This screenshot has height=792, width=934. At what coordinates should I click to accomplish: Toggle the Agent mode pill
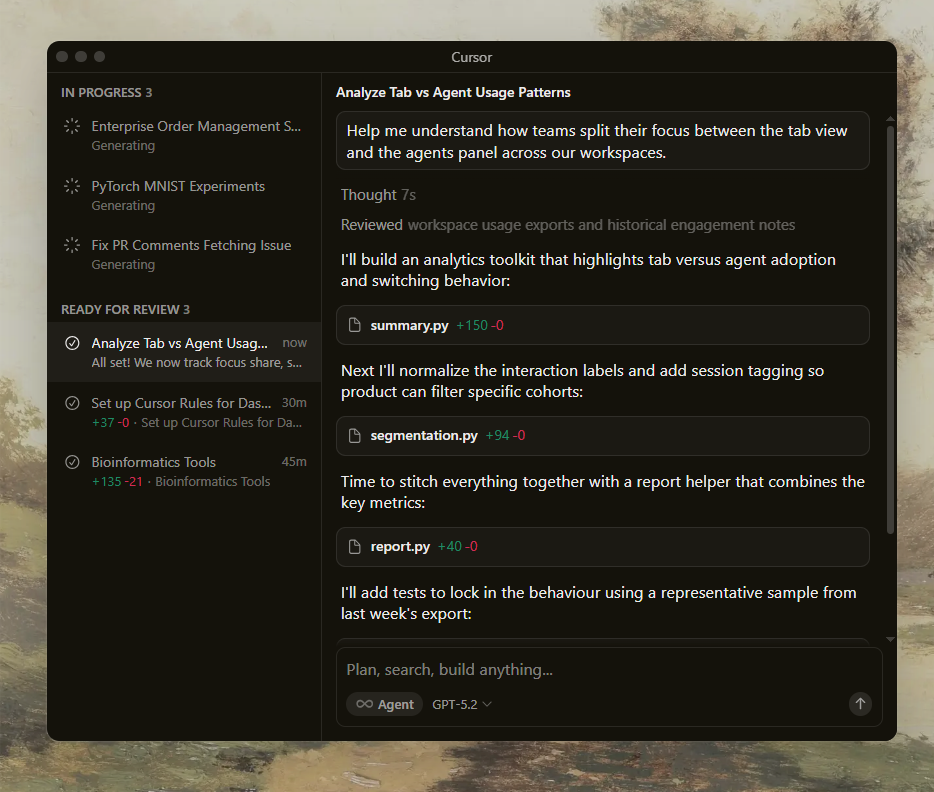(385, 705)
